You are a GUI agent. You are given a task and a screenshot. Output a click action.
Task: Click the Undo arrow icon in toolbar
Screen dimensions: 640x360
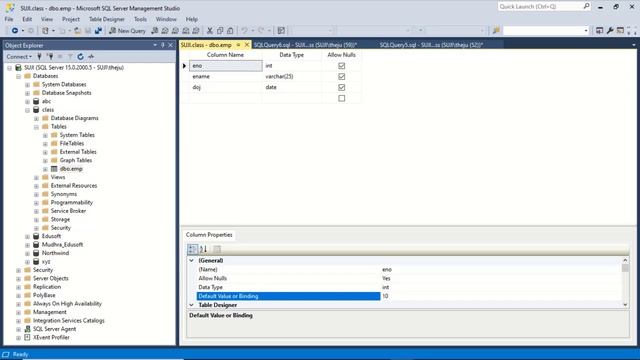[244, 31]
